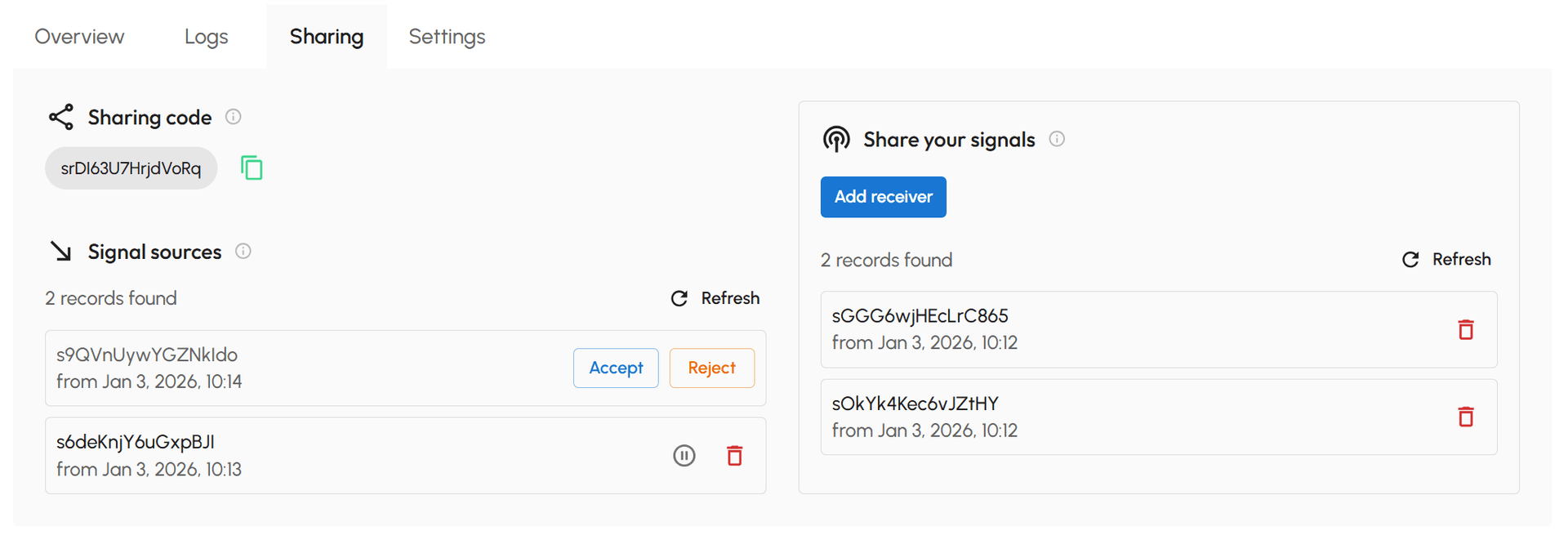The height and width of the screenshot is (540, 1568).
Task: Click the broadcast icon beside Share your signals
Action: pos(835,139)
